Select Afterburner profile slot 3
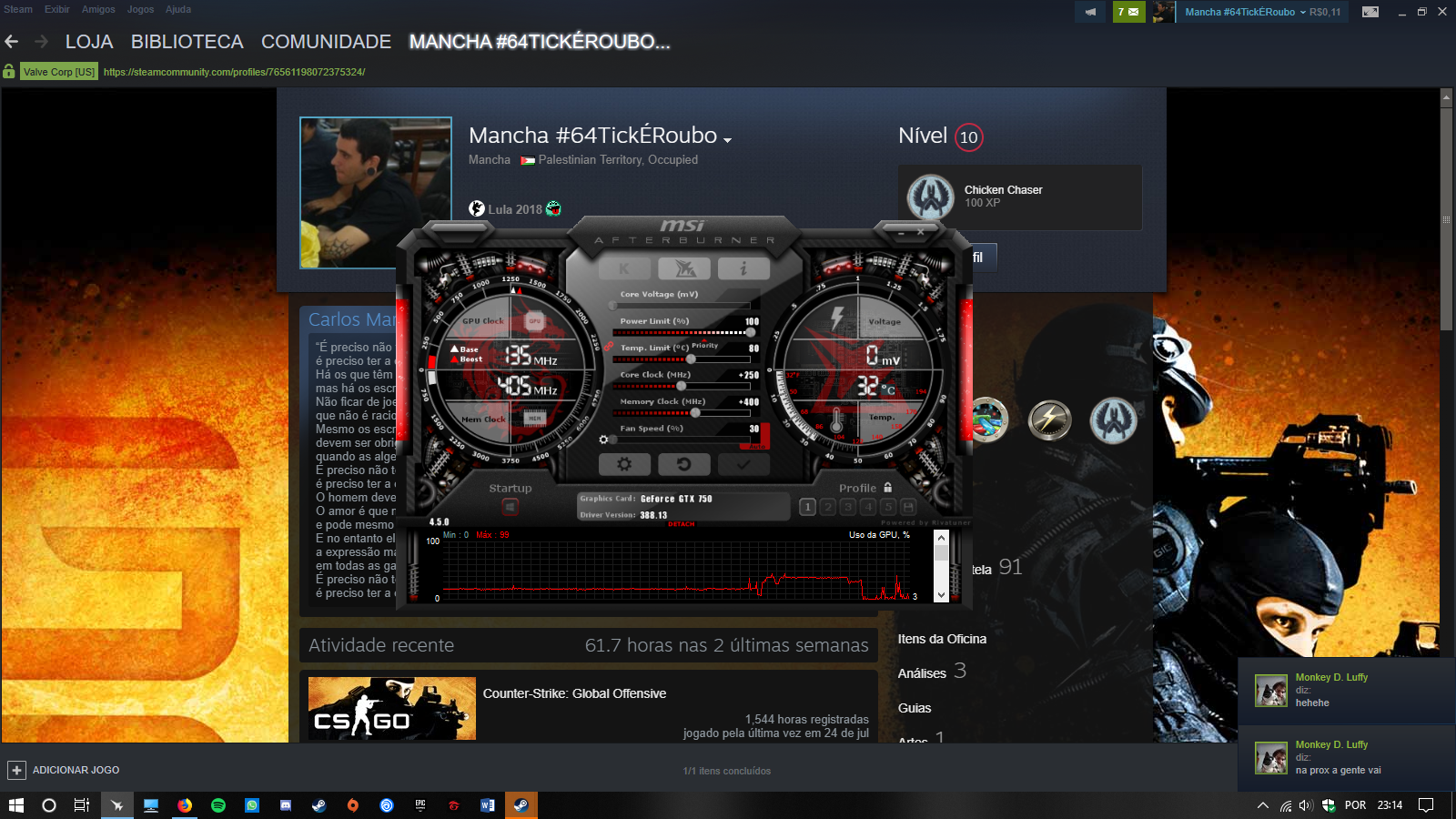 (x=847, y=507)
